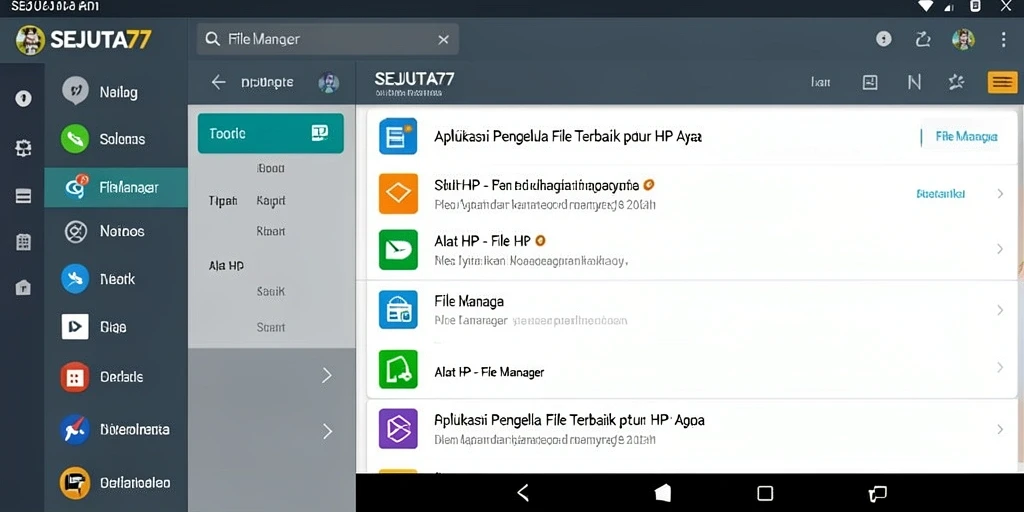Click the blue link in Stul HP row
The height and width of the screenshot is (512, 1024).
coord(940,194)
